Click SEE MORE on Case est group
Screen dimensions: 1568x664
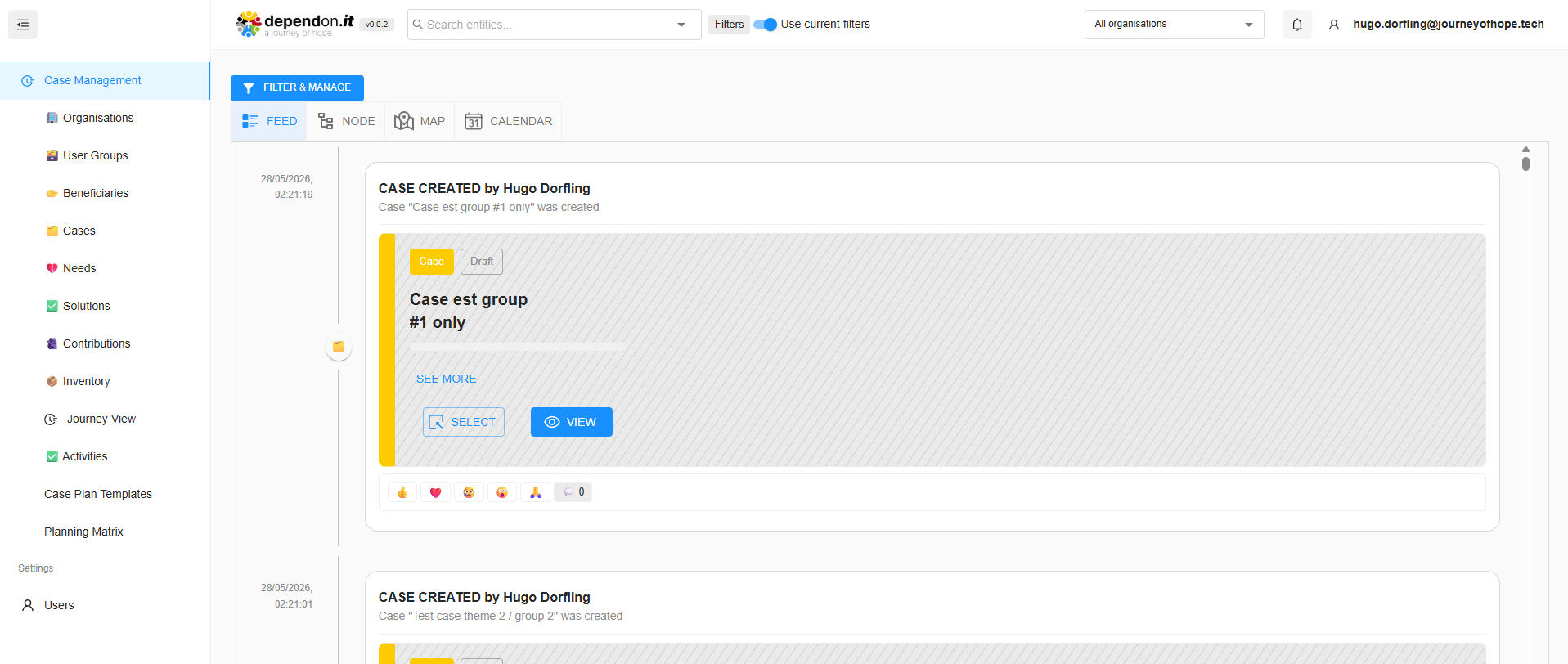pyautogui.click(x=447, y=379)
